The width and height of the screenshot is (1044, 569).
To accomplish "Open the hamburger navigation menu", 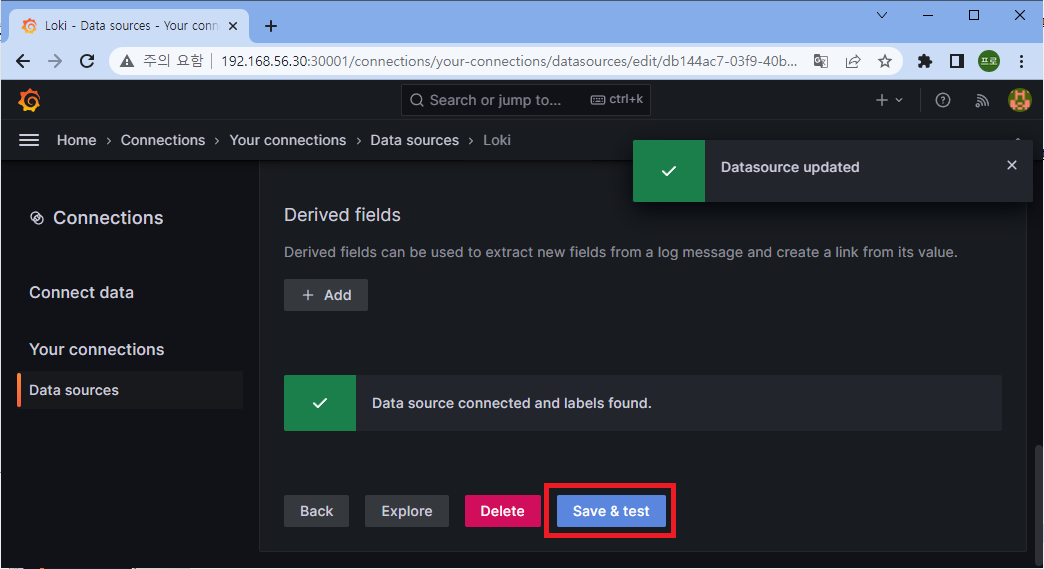I will point(29,140).
